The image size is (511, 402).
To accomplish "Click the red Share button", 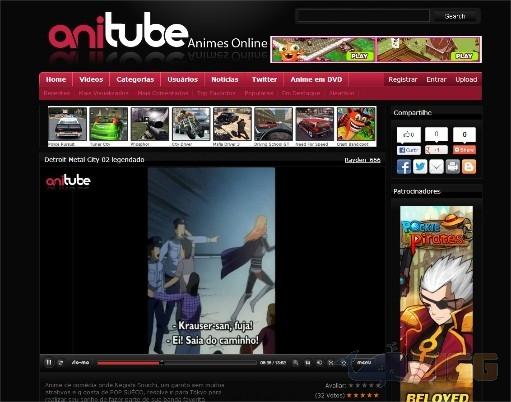I will click(464, 150).
